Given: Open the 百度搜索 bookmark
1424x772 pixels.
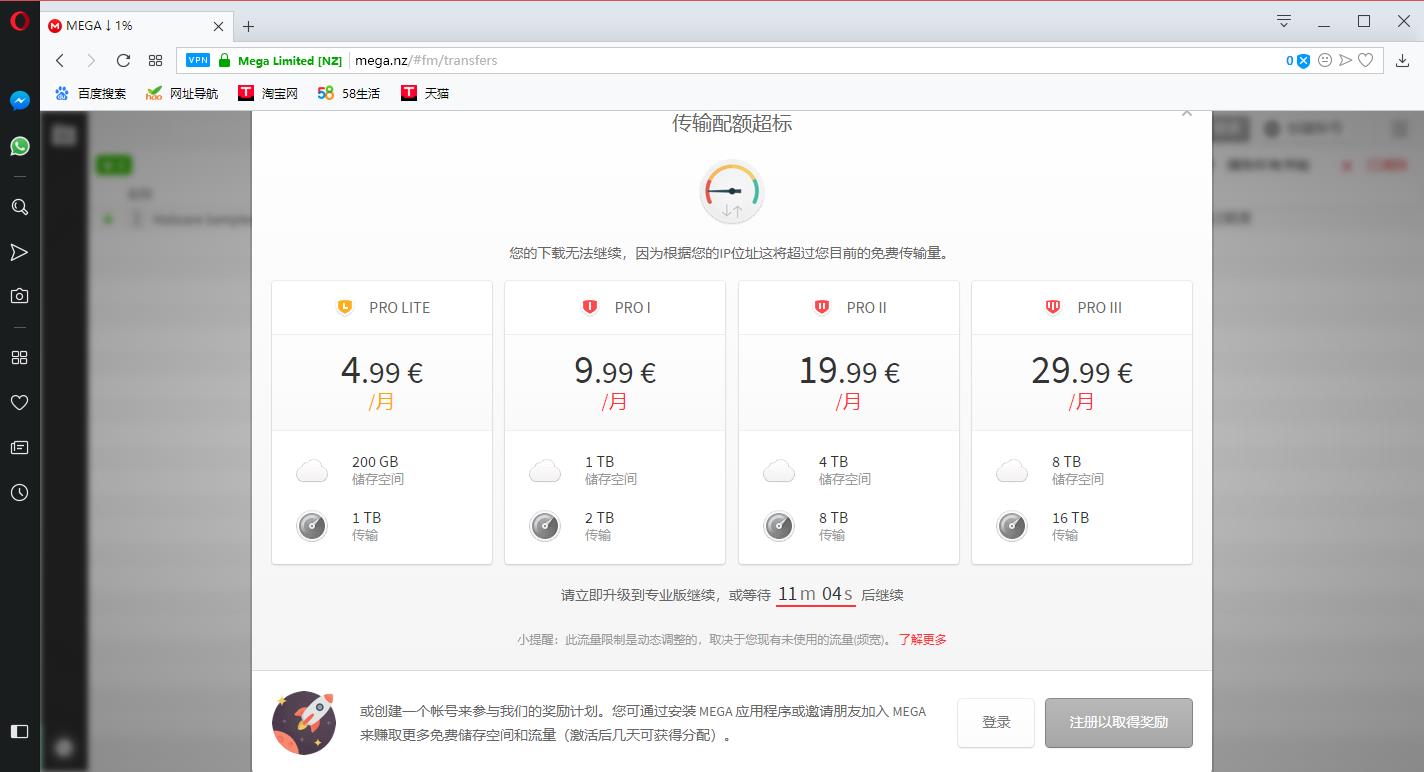Looking at the screenshot, I should pos(90,93).
